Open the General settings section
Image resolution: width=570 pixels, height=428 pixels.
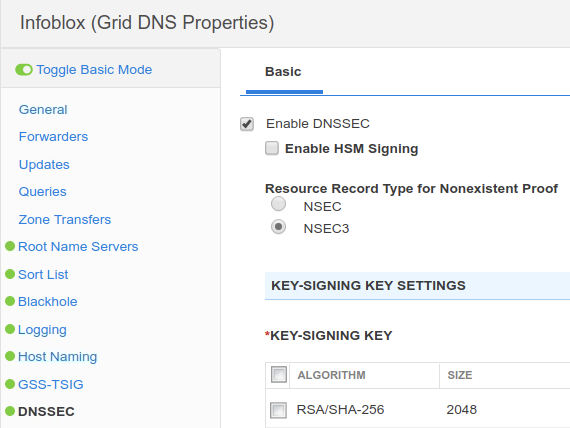click(x=43, y=109)
